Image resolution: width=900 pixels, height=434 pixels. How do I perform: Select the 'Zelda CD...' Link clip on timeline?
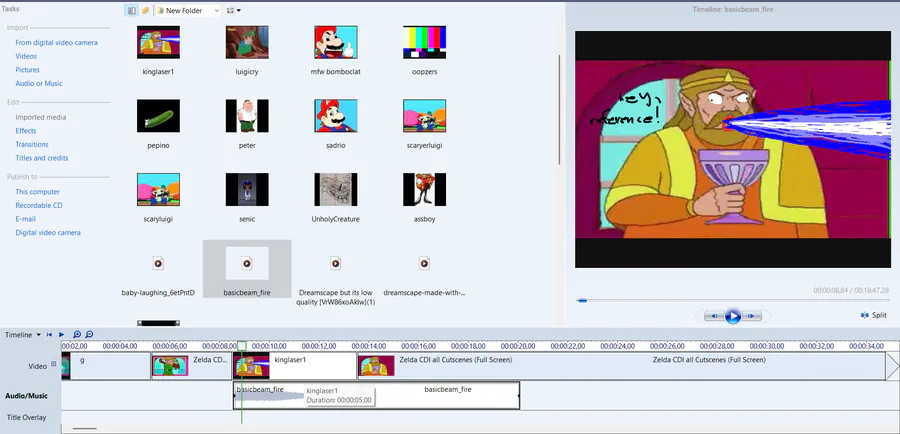click(192, 366)
